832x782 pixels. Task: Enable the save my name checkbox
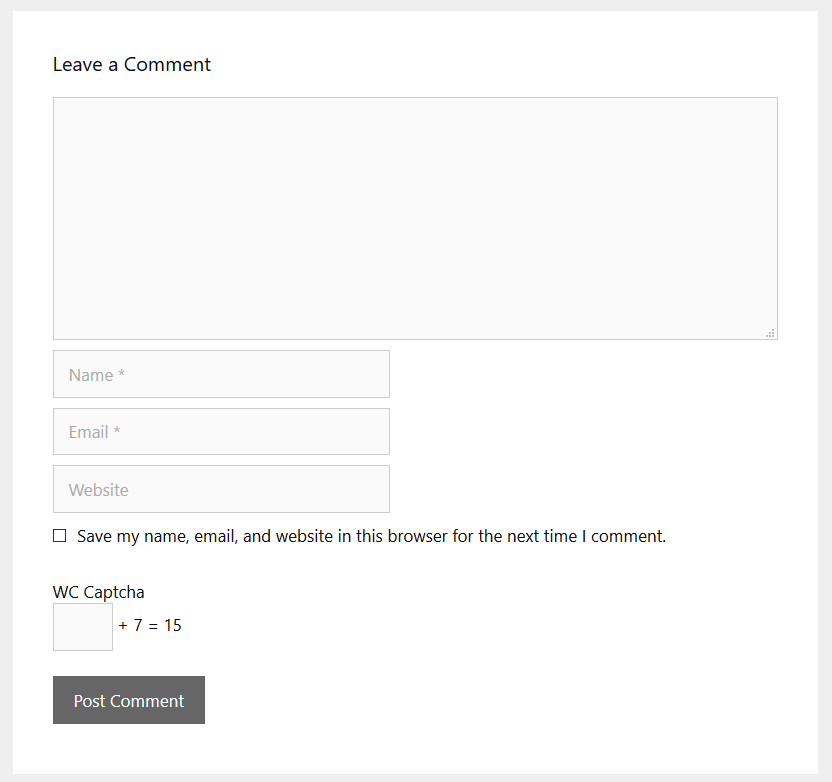point(59,536)
